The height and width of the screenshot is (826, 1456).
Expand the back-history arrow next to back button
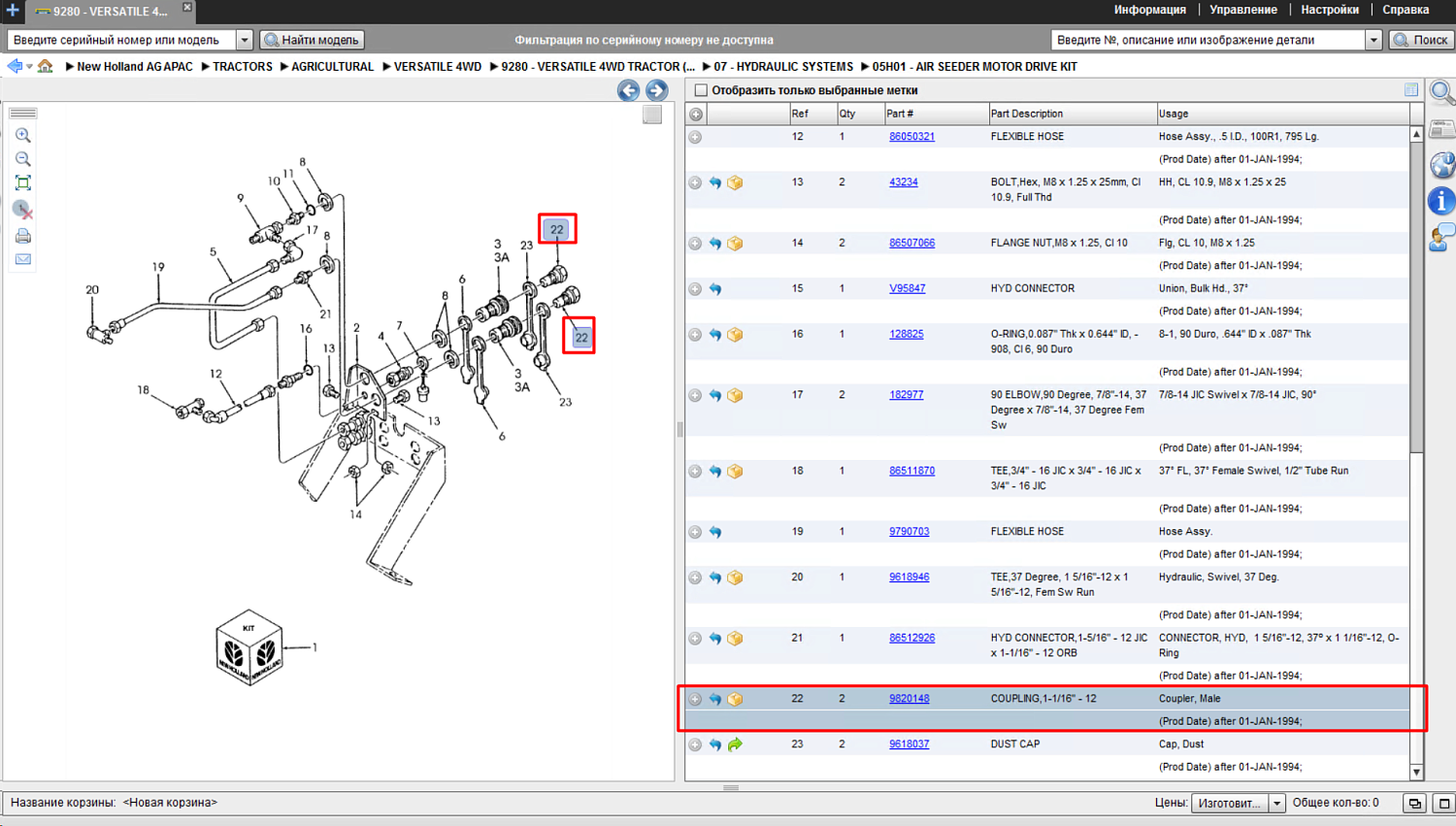[x=29, y=67]
